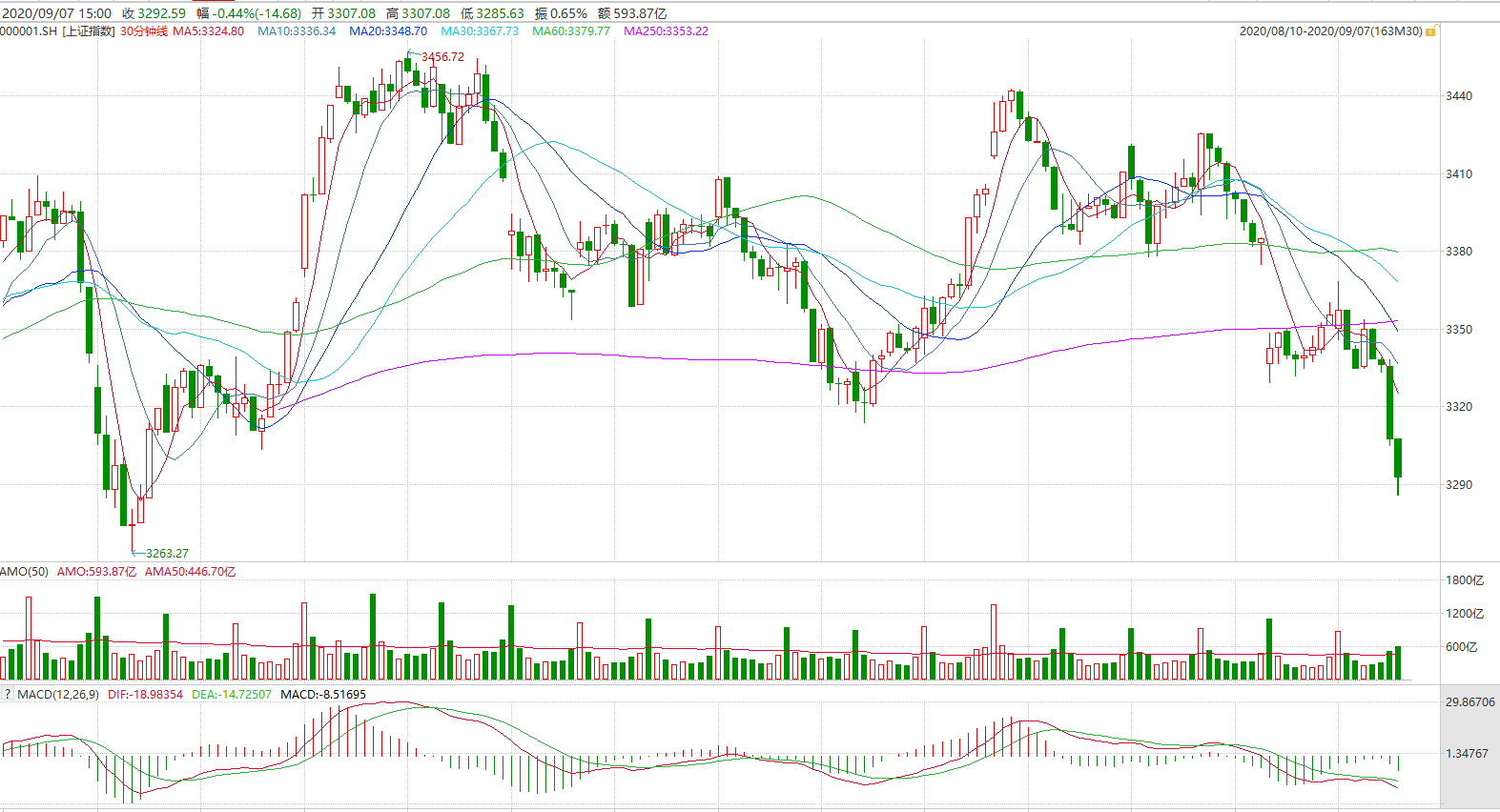Viewport: 1500px width, 812px height.
Task: Click the 1800亿 volume axis label
Action: (1465, 580)
